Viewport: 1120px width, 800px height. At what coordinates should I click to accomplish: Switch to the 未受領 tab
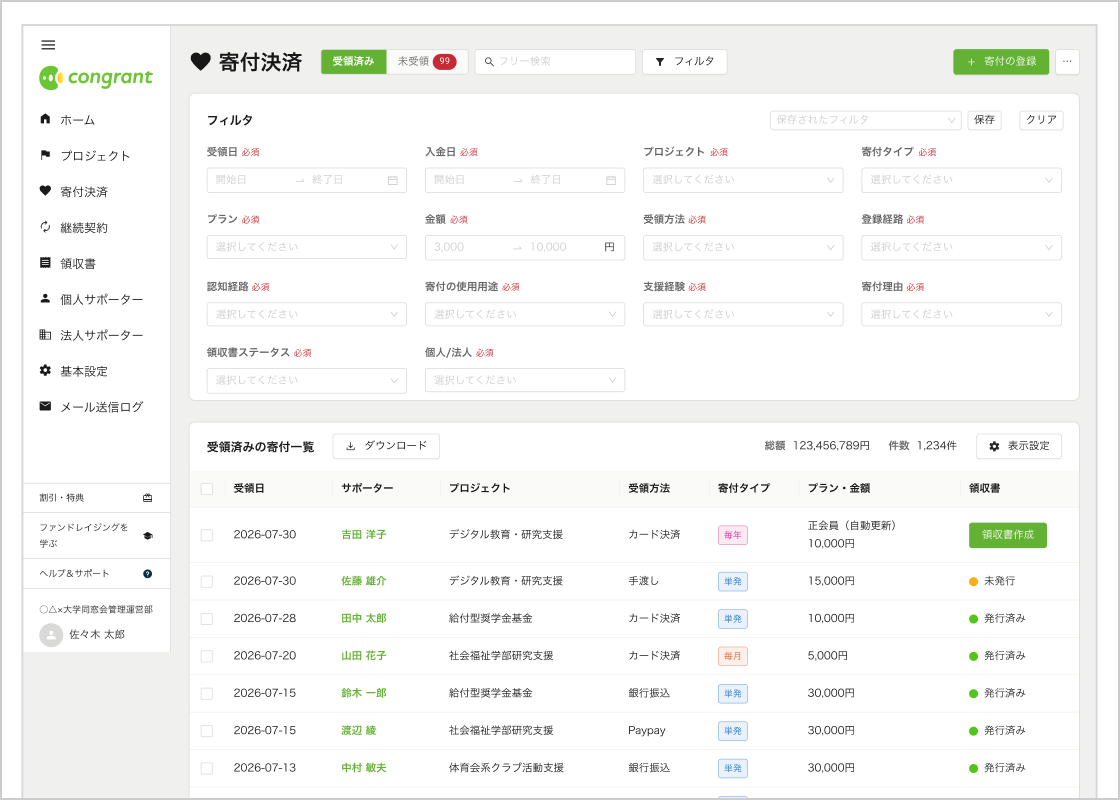tap(426, 61)
